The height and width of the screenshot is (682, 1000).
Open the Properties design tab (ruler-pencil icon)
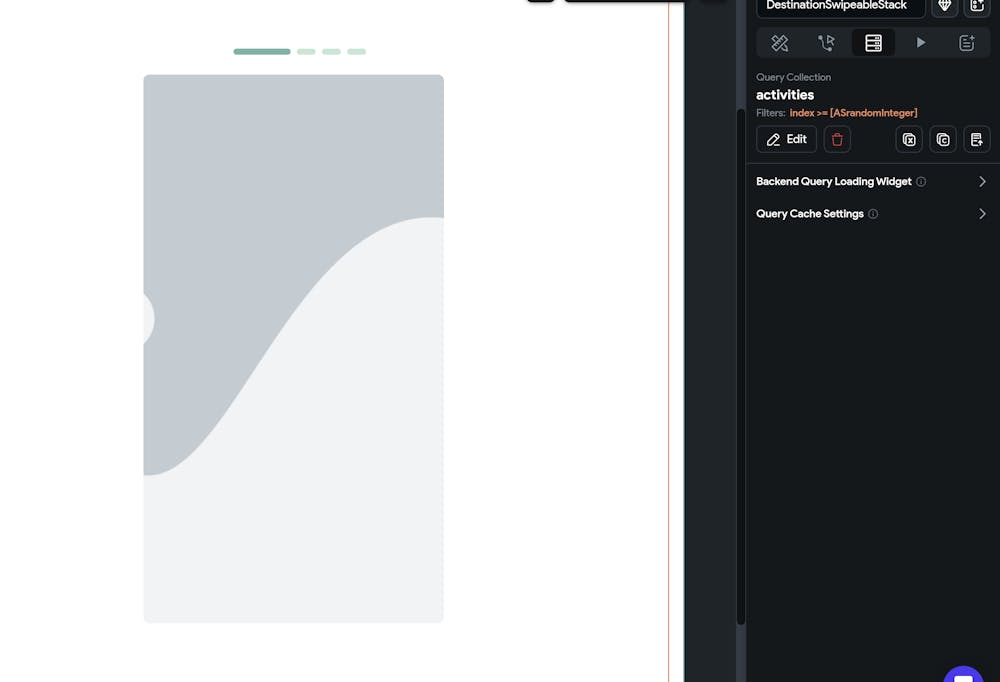click(x=779, y=43)
